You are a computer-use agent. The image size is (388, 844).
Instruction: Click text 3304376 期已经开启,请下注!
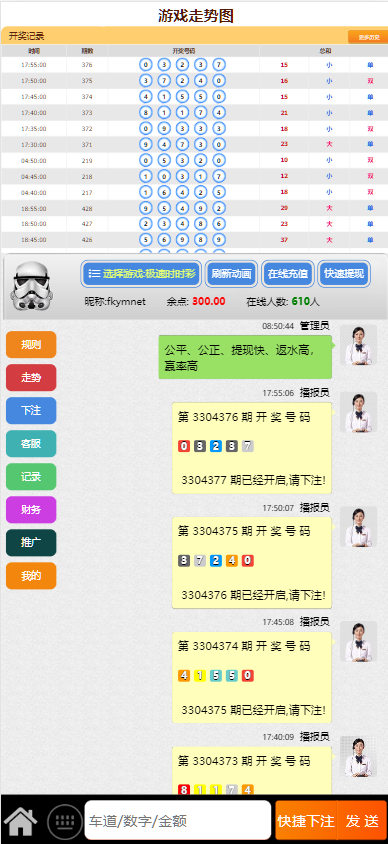click(x=253, y=595)
